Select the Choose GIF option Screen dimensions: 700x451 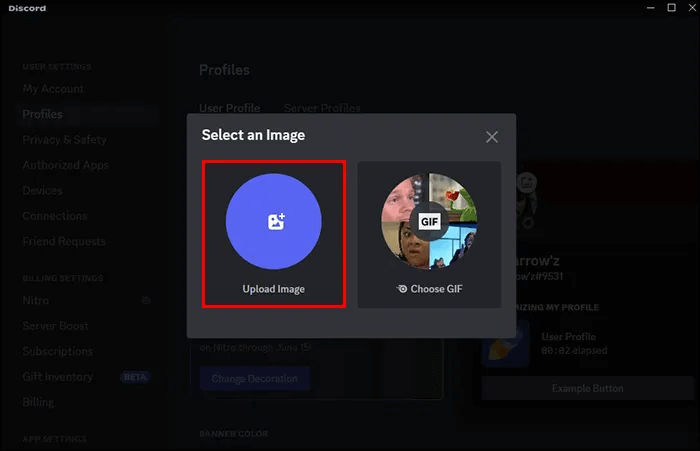tap(429, 235)
